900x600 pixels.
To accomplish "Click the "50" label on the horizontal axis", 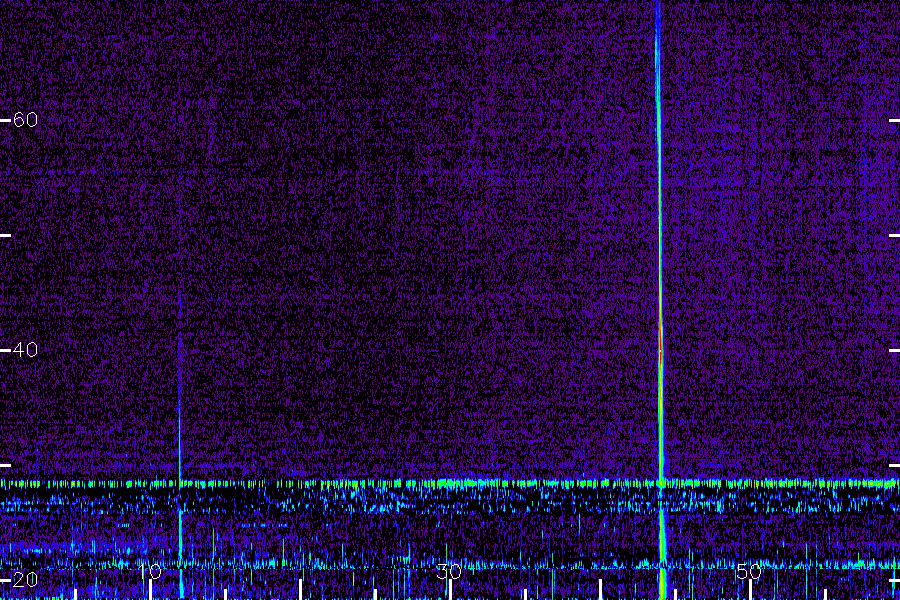I will click(749, 571).
